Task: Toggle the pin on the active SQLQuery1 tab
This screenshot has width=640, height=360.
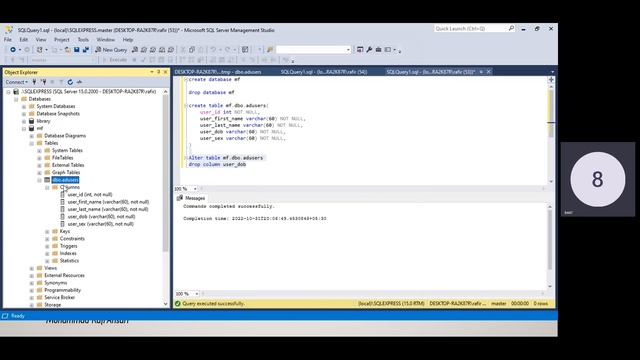Action: click(x=481, y=72)
